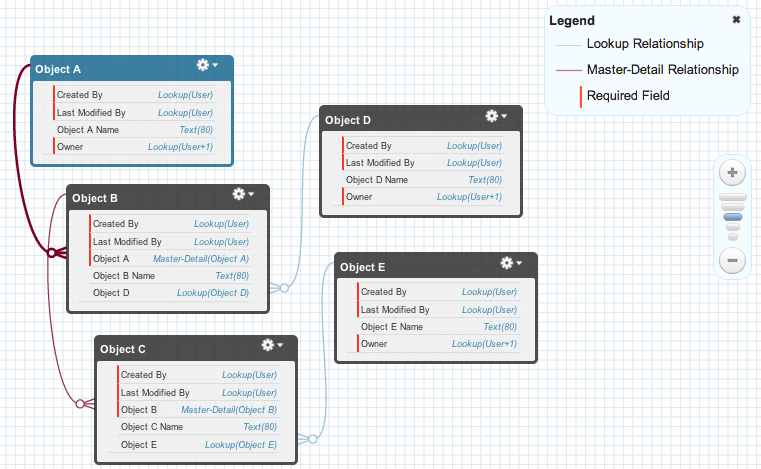Screen dimensions: 761x469
Task: Click the highlighted zoom slider level
Action: click(x=732, y=217)
